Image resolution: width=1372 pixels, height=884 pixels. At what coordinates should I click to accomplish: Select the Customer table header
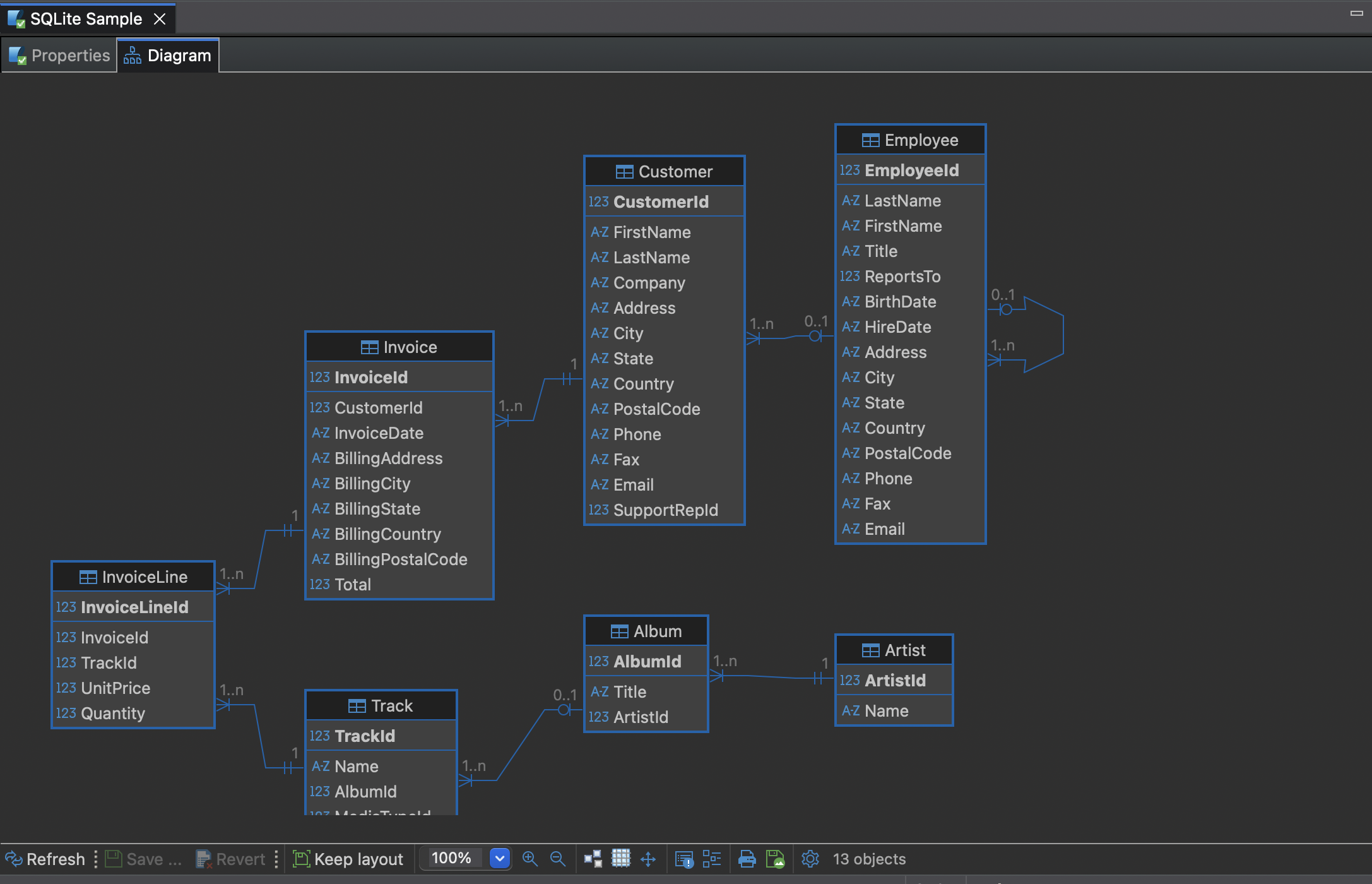pos(665,172)
